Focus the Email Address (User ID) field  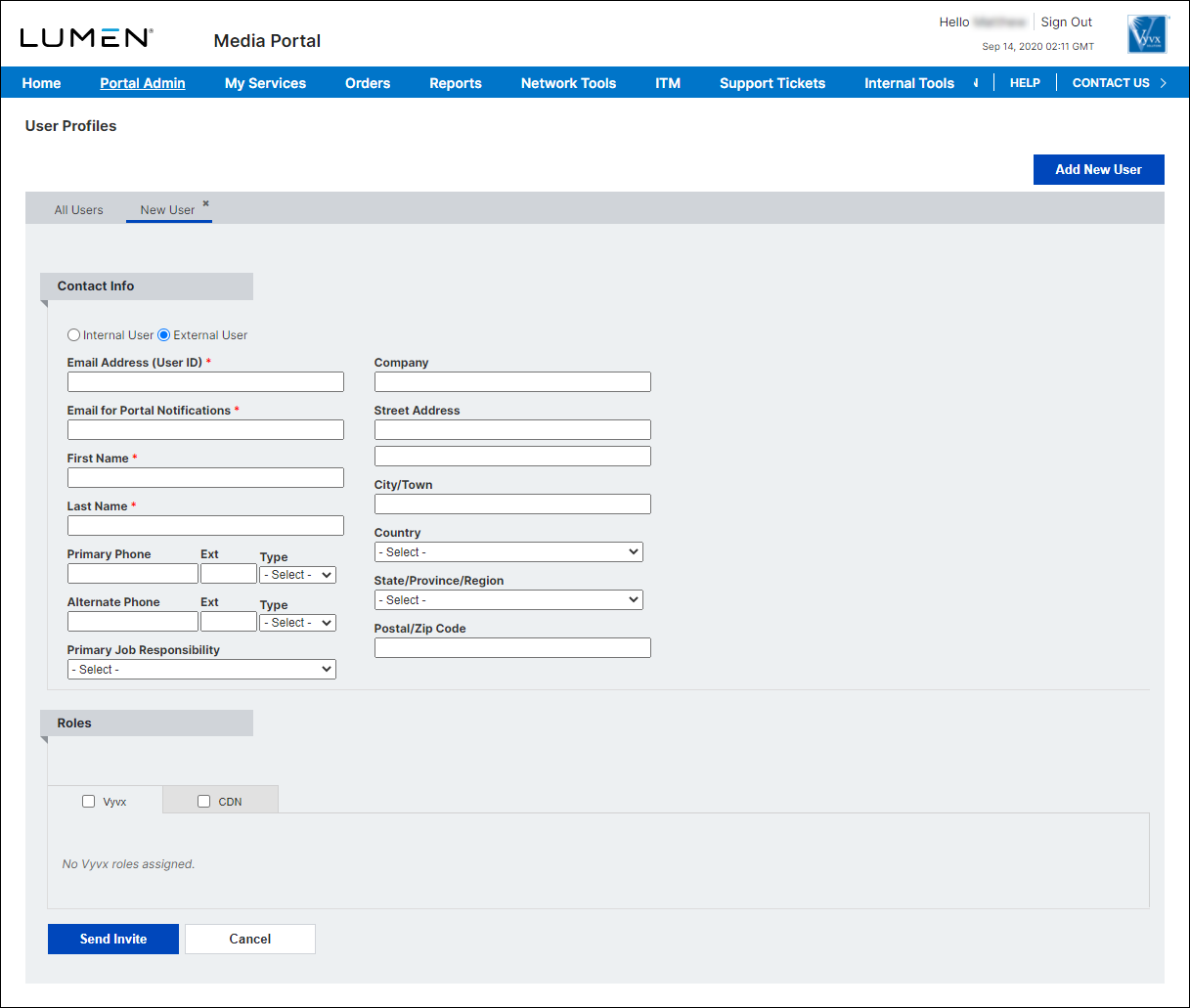pos(205,382)
